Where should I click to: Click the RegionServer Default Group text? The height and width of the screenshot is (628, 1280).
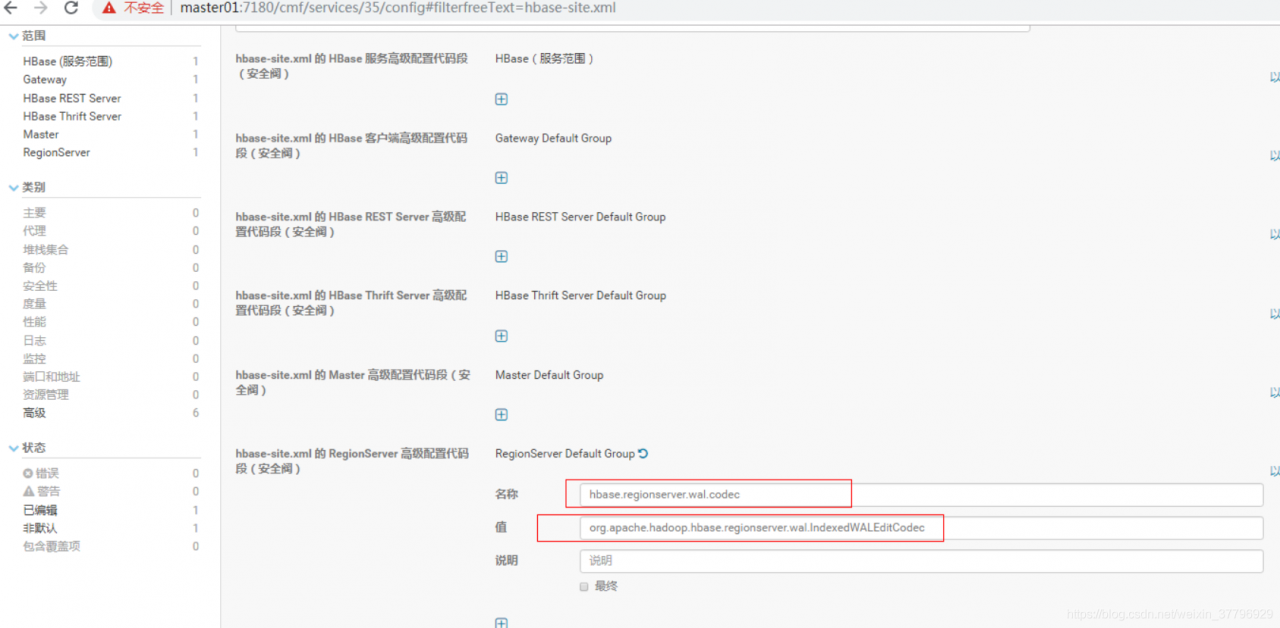565,454
